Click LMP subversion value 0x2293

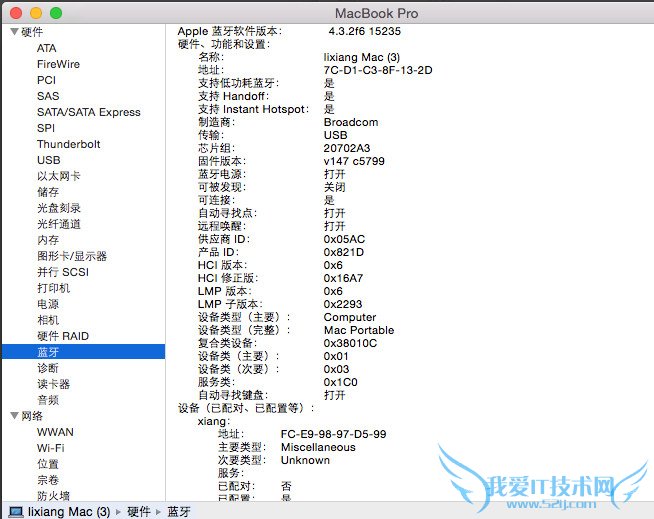(x=343, y=304)
